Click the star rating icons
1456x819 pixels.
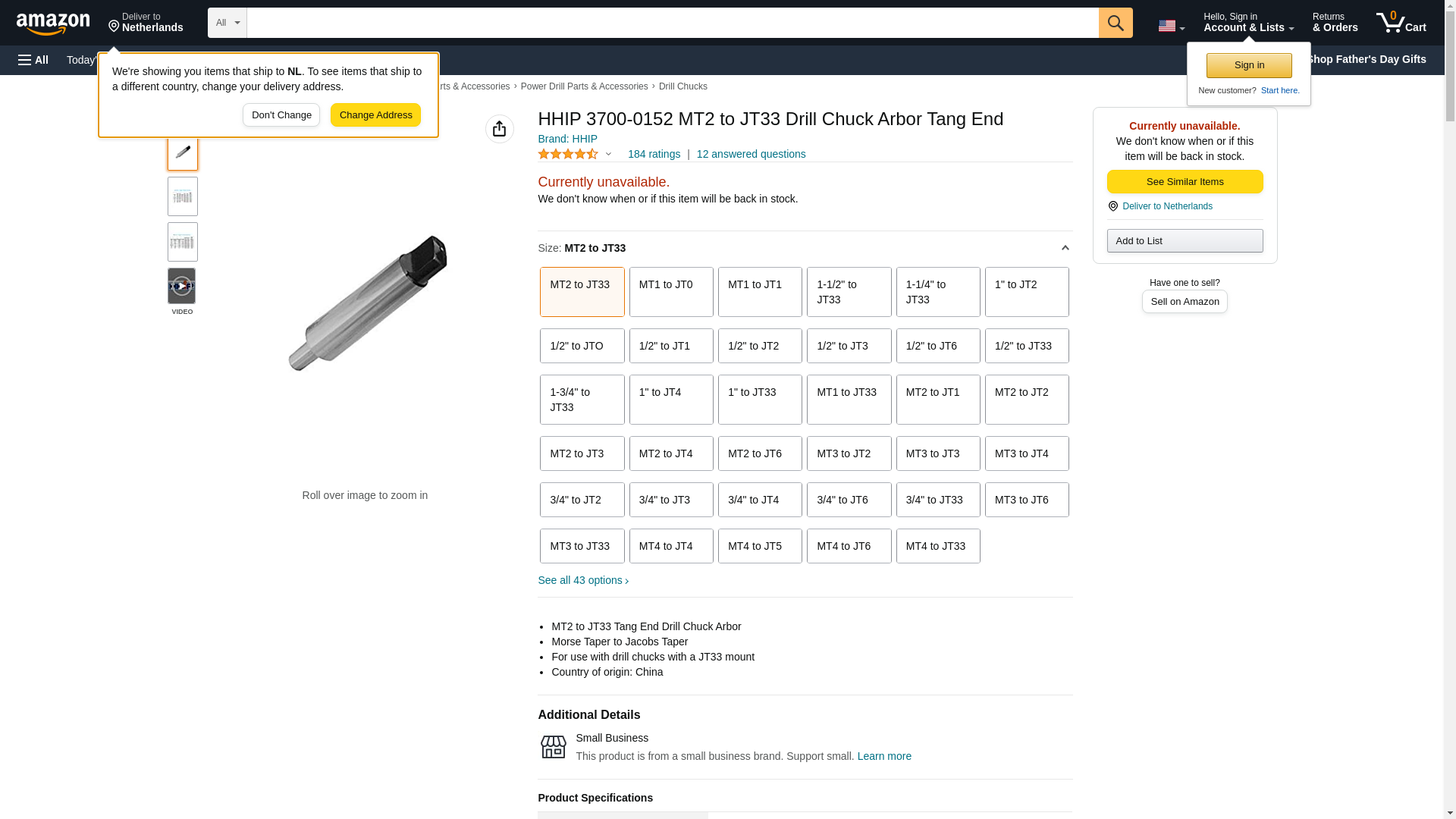point(568,154)
